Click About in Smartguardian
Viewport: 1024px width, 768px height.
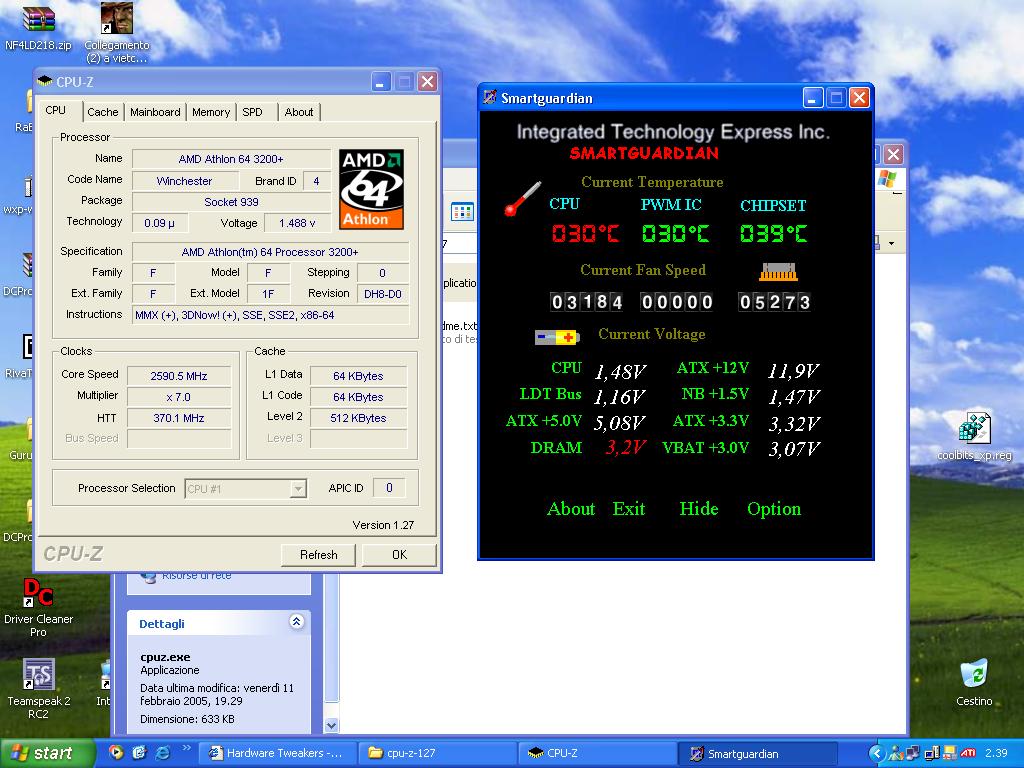(x=571, y=509)
